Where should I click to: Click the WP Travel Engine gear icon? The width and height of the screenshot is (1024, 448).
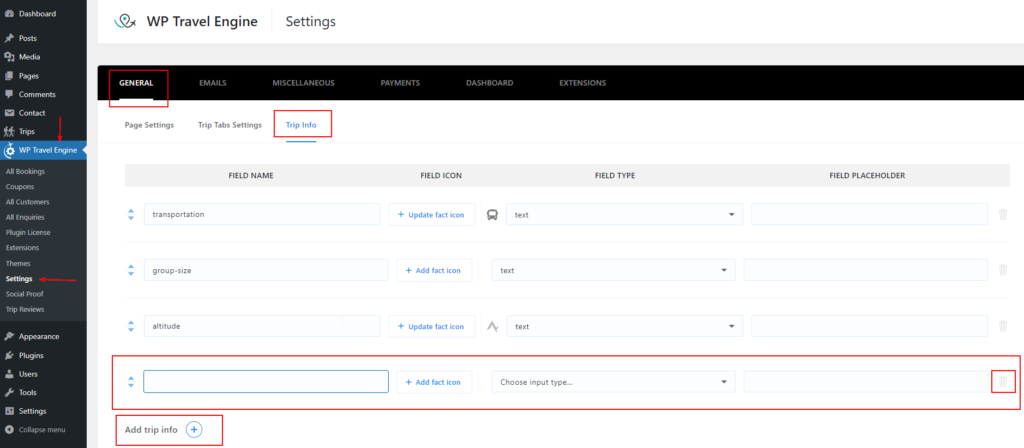tap(9, 151)
